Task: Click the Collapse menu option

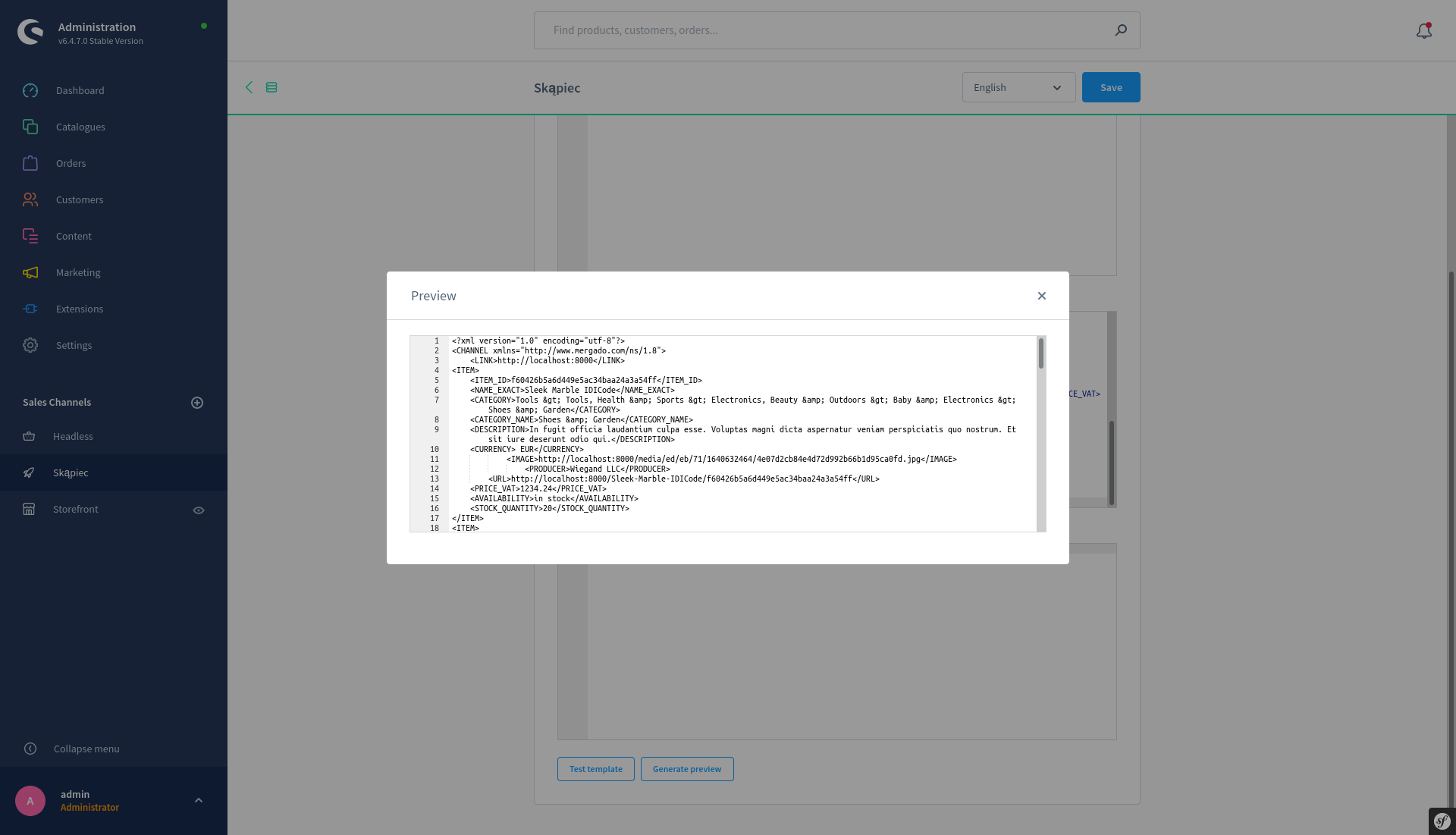Action: (x=87, y=748)
